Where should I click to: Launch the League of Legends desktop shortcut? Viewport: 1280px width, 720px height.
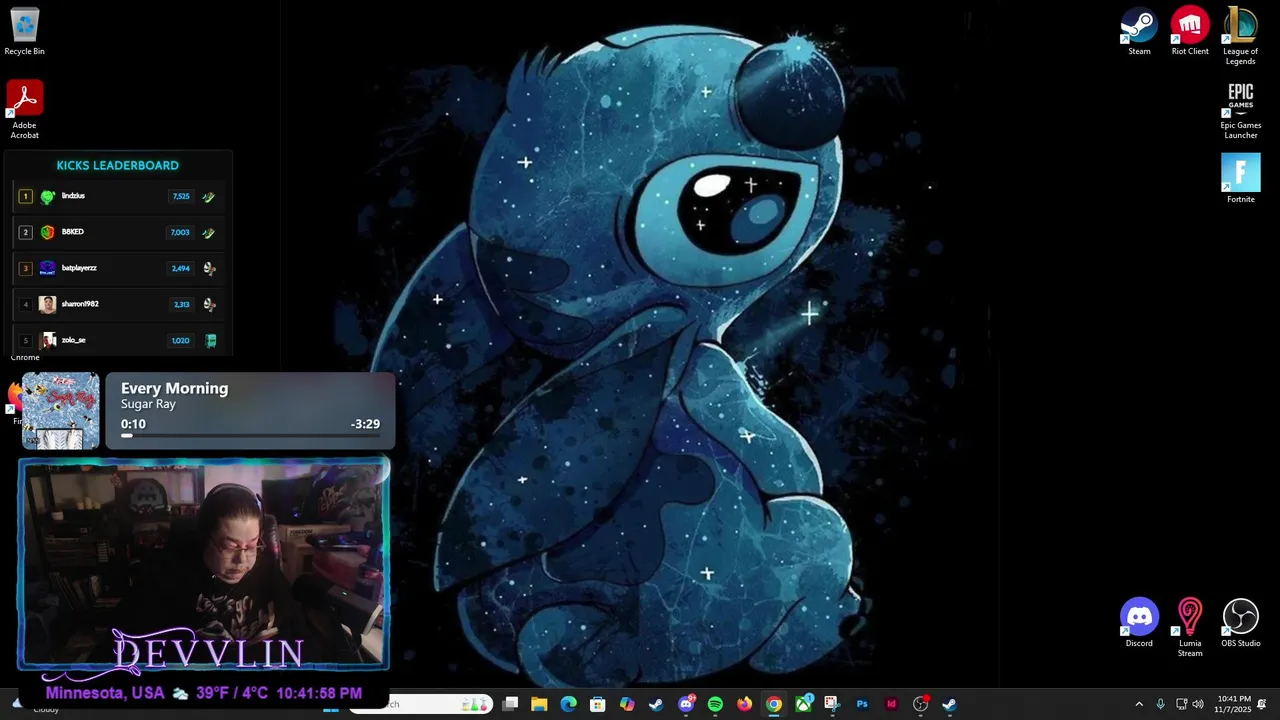[x=1240, y=36]
